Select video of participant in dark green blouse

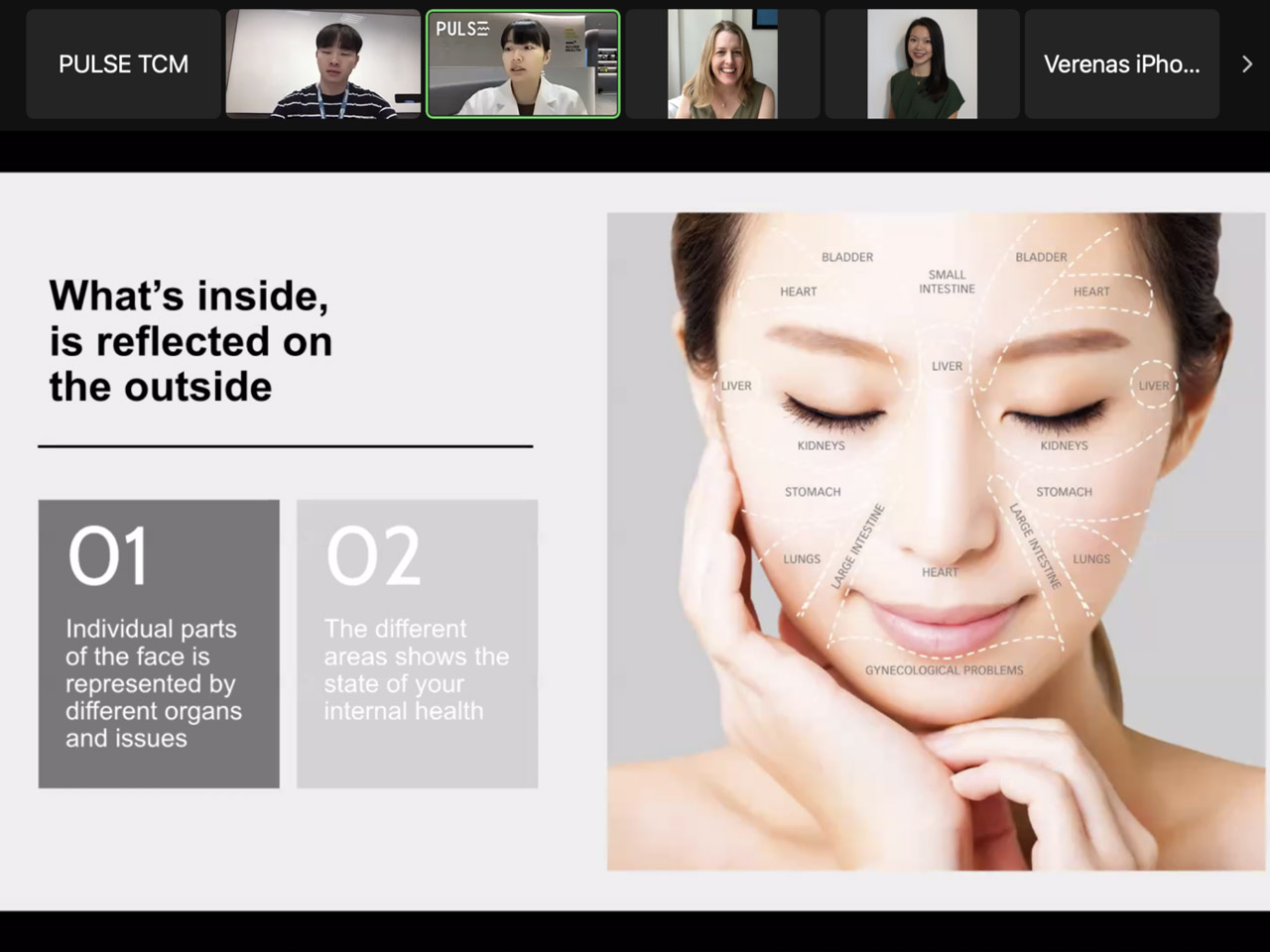[922, 64]
